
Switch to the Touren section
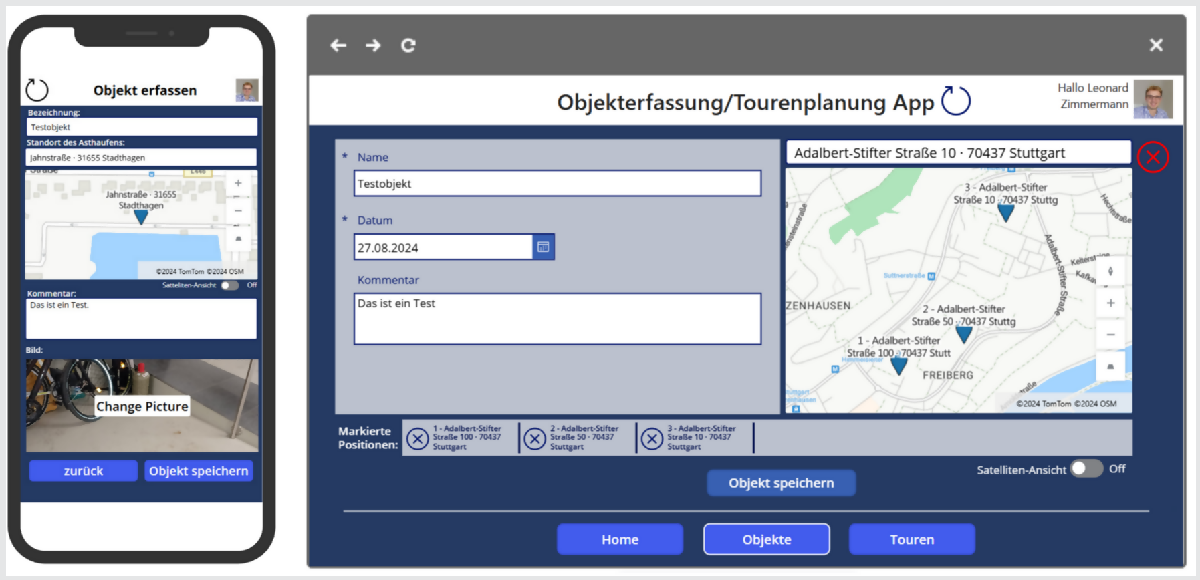(911, 539)
